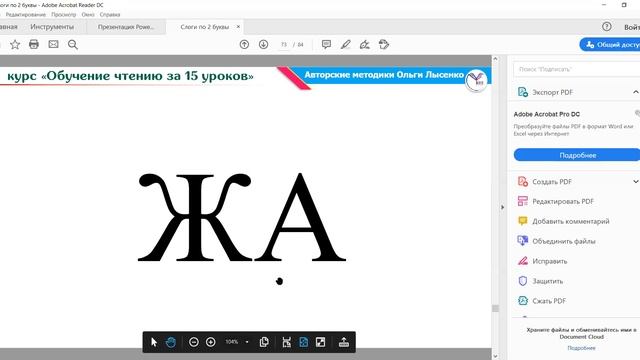
Task: Select the Слоги по 2 буквы tab
Action: point(204,27)
